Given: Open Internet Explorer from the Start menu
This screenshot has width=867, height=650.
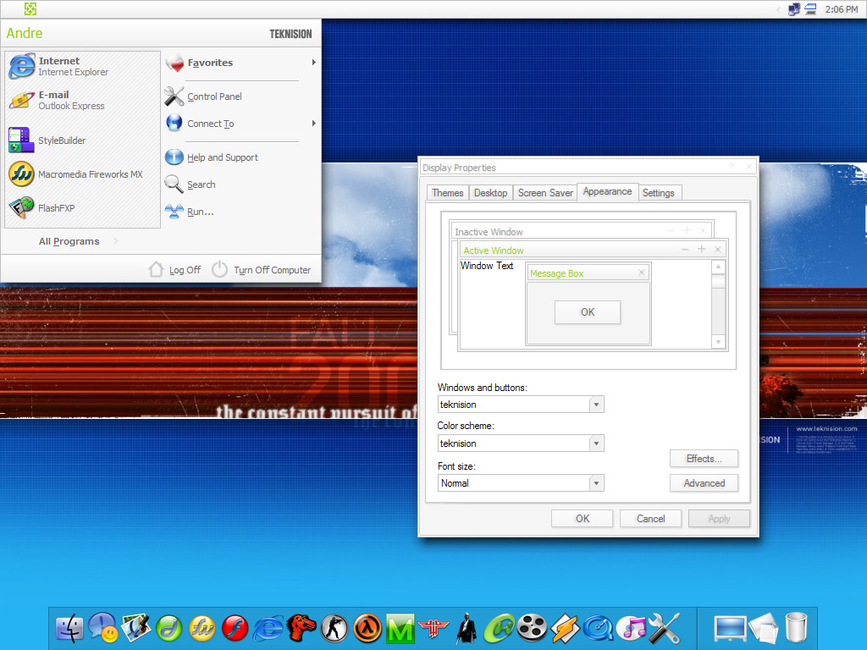Looking at the screenshot, I should (83, 66).
